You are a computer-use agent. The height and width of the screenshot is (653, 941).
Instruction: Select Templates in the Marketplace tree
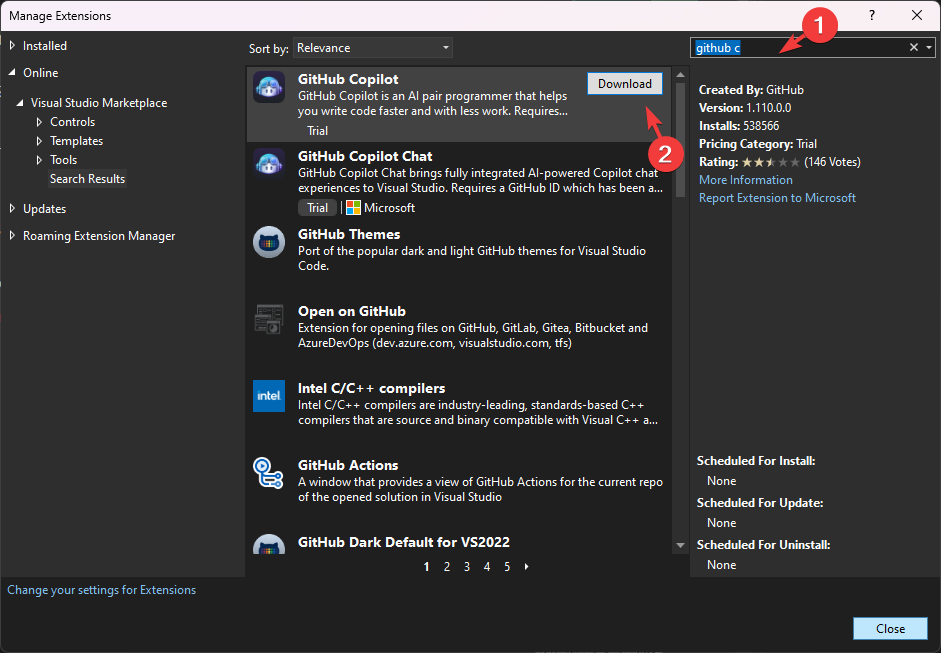click(x=76, y=141)
